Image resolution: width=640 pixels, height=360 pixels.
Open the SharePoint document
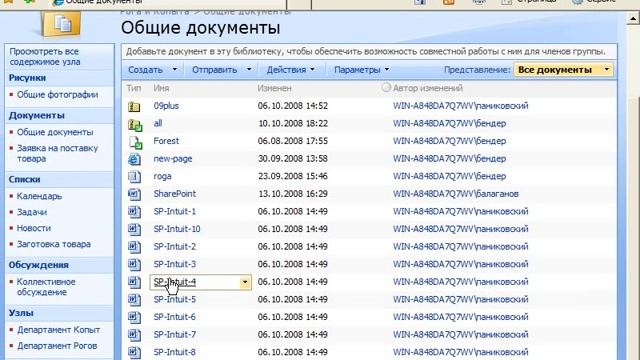[175, 194]
